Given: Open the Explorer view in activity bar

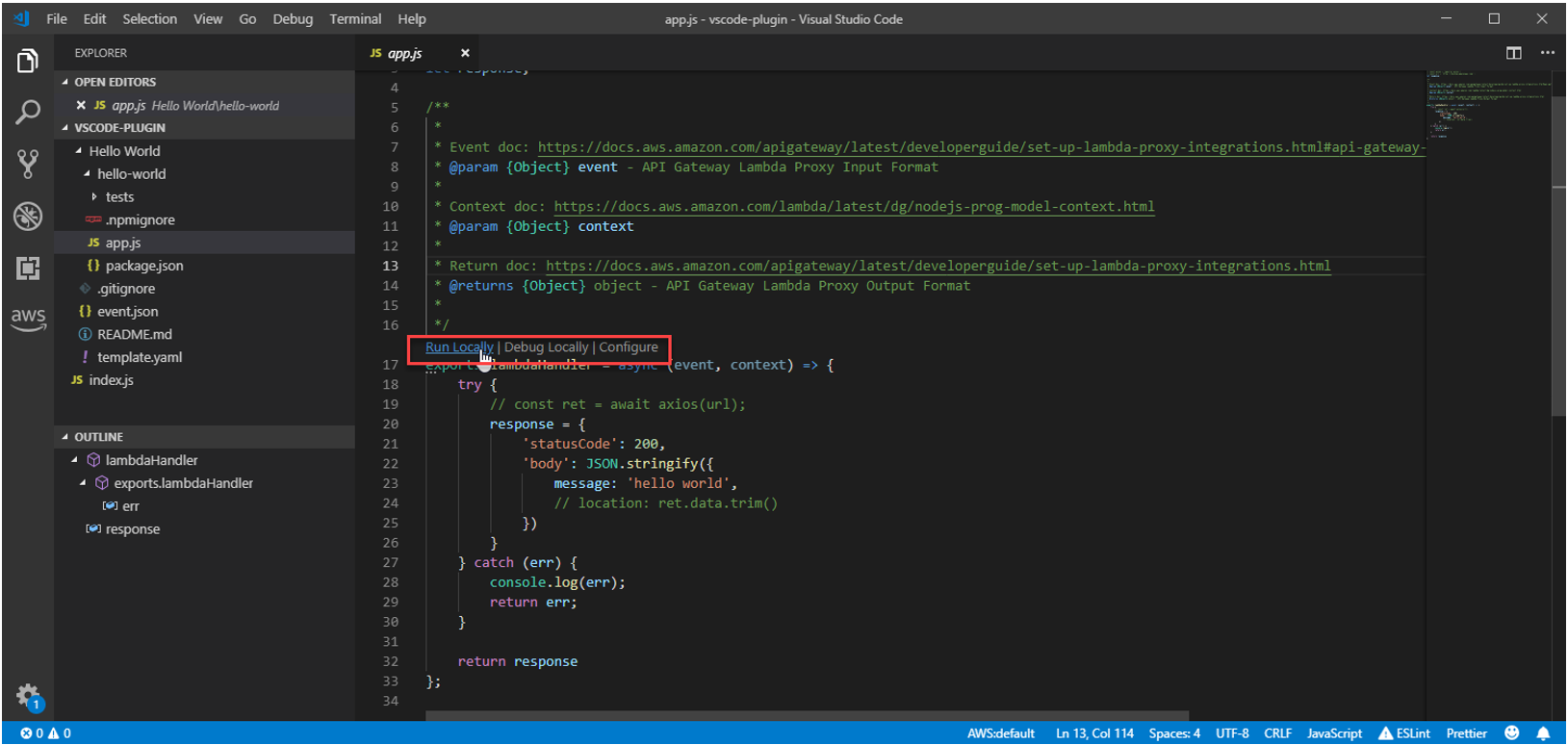Looking at the screenshot, I should click(x=28, y=62).
